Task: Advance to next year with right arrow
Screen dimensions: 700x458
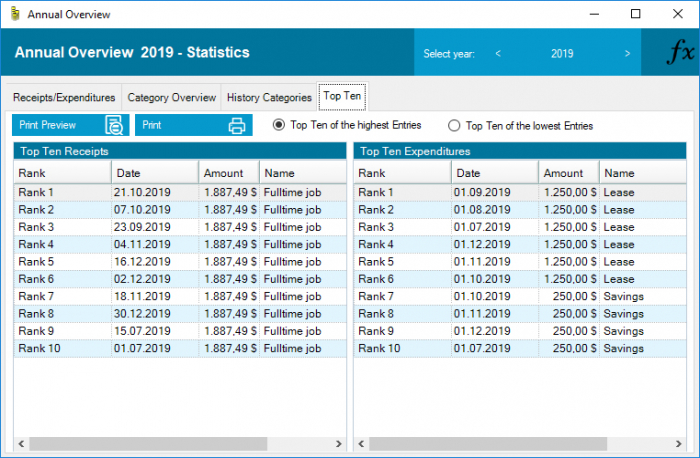Action: (x=627, y=54)
